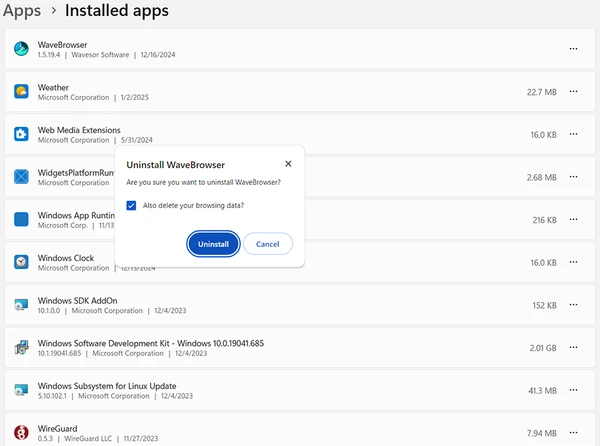Image resolution: width=600 pixels, height=446 pixels.
Task: Open more options menu for Weather
Action: coord(573,92)
